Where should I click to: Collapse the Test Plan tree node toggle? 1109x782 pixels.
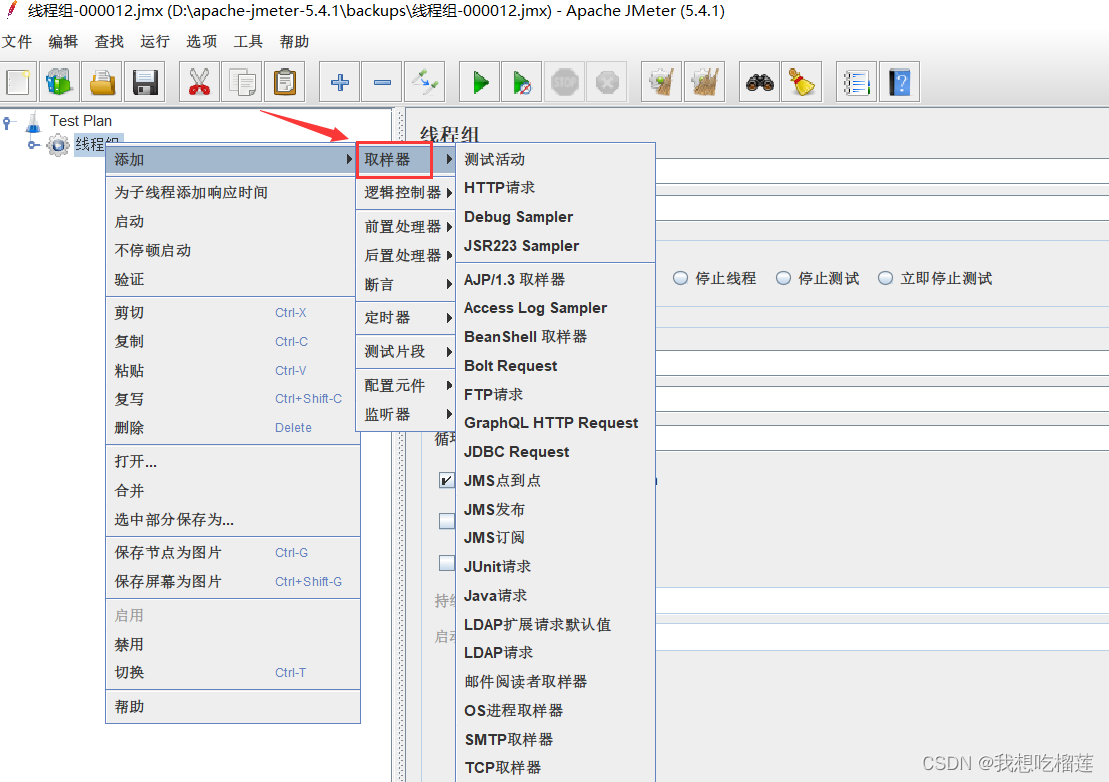pyautogui.click(x=7, y=122)
